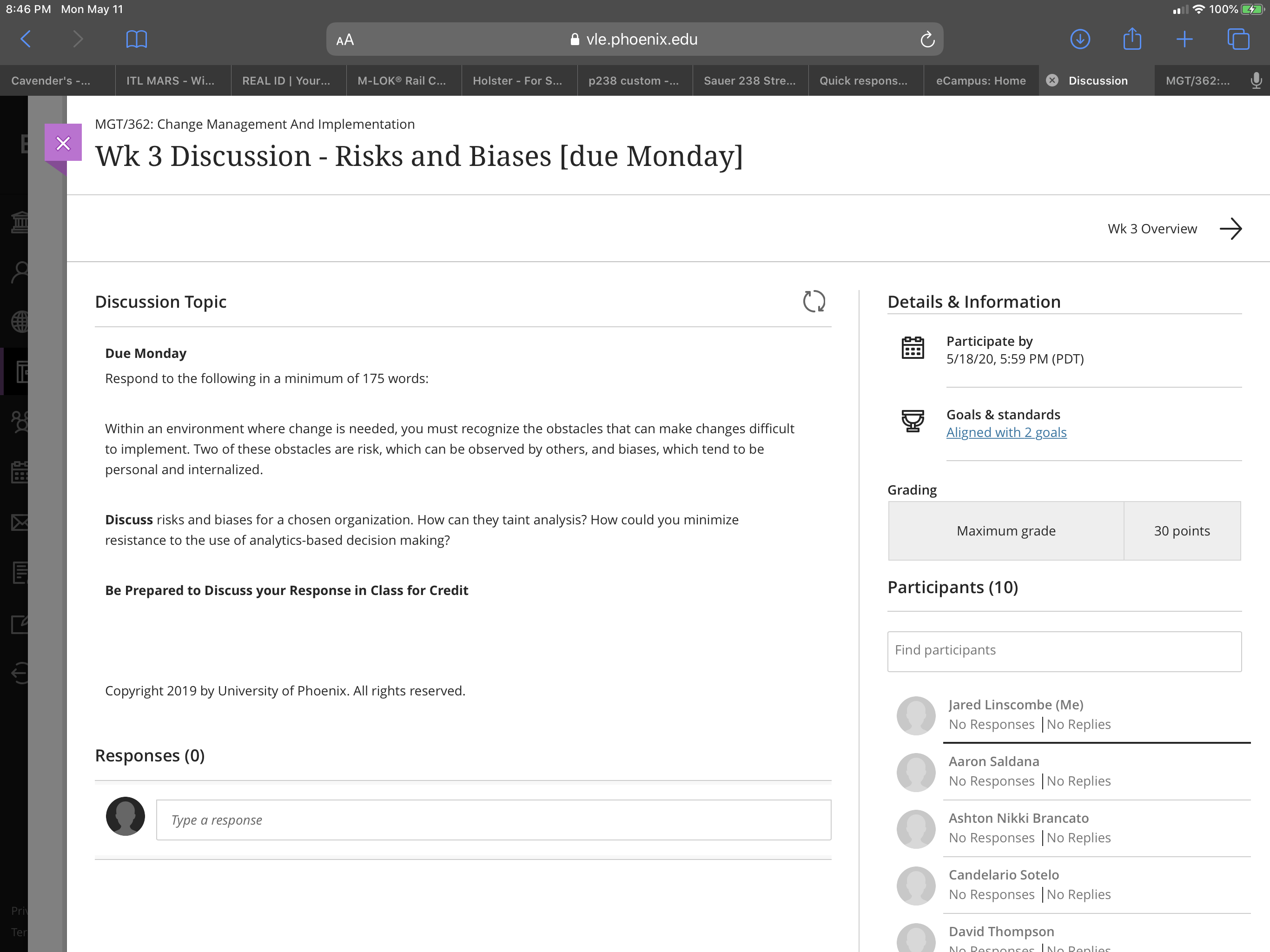Image resolution: width=1270 pixels, height=952 pixels.
Task: Open the globe activity stream icon
Action: tap(20, 322)
